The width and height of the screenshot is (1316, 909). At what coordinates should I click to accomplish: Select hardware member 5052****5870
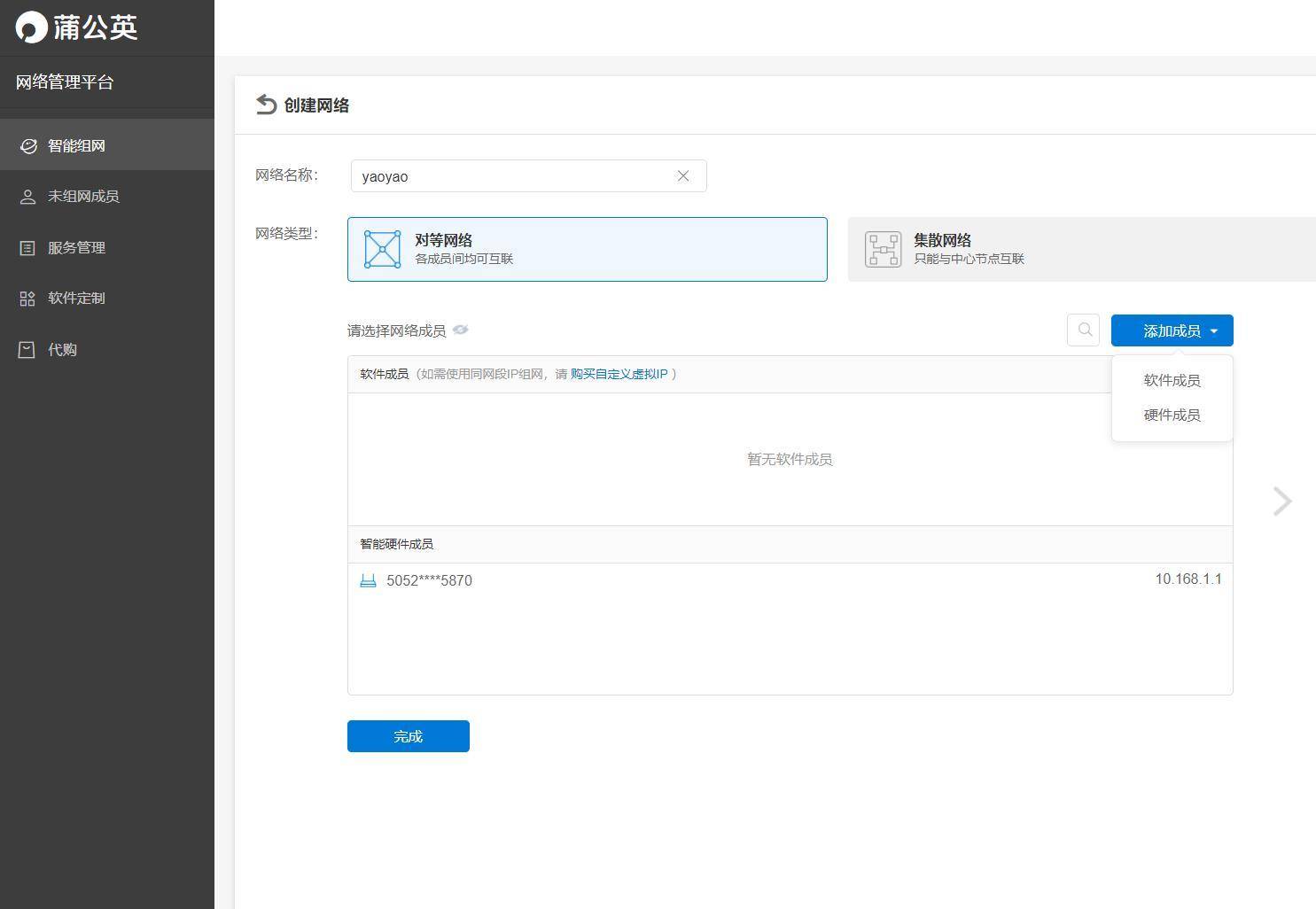[x=430, y=580]
